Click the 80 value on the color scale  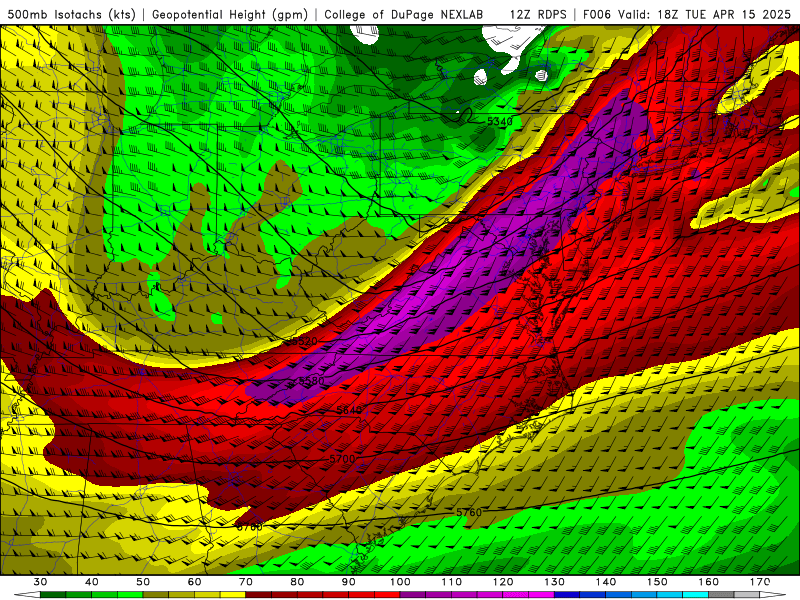(297, 582)
